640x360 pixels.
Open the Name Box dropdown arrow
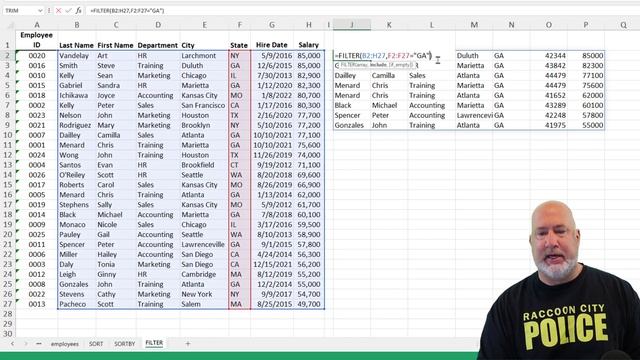[40, 11]
